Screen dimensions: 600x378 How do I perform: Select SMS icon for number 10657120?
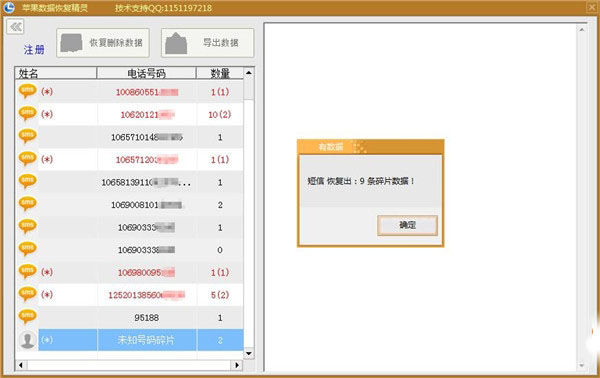click(x=28, y=159)
